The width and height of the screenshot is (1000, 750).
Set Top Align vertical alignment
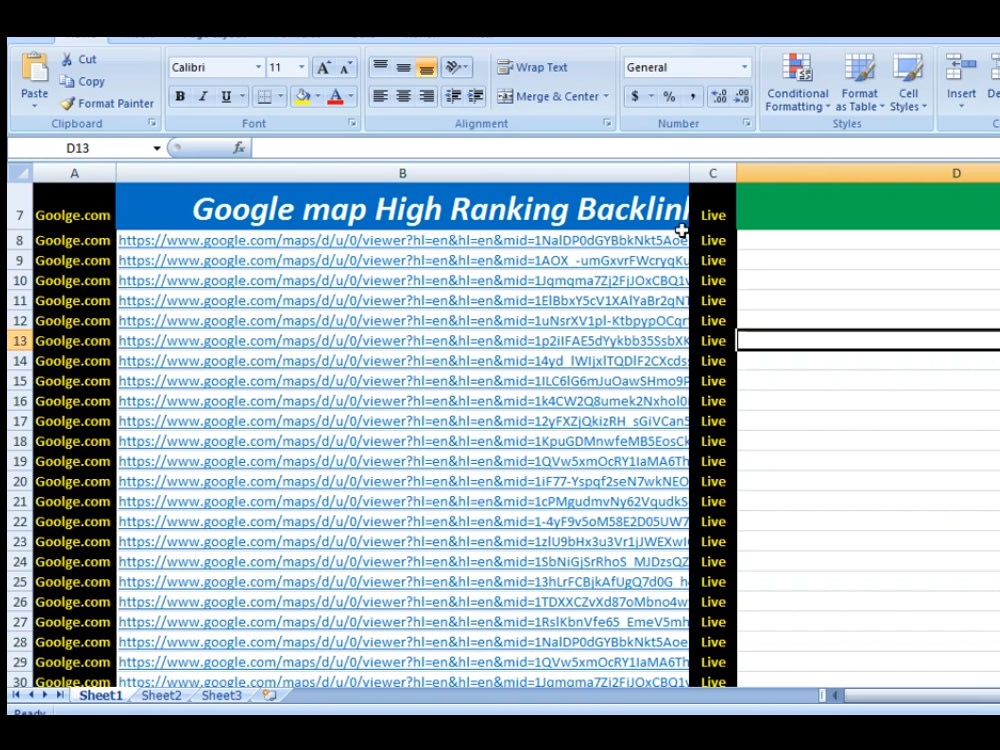tap(380, 66)
